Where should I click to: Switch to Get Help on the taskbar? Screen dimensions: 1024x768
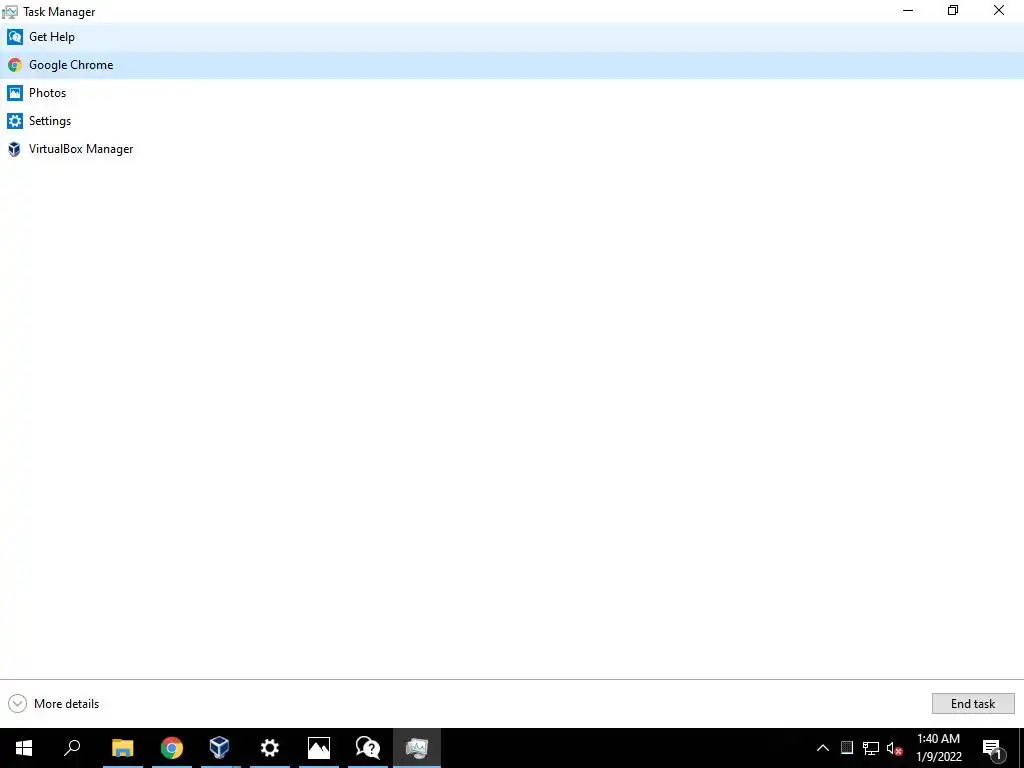(x=368, y=748)
